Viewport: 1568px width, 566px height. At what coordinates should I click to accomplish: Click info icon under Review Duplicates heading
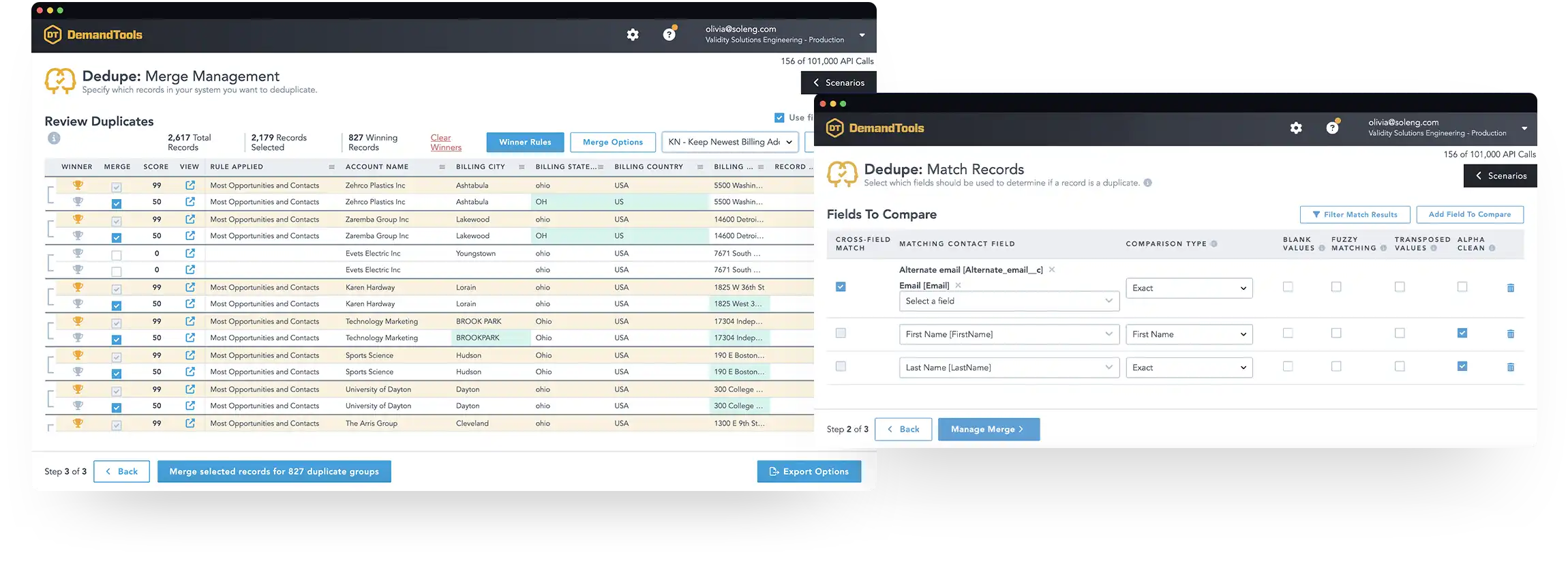54,138
